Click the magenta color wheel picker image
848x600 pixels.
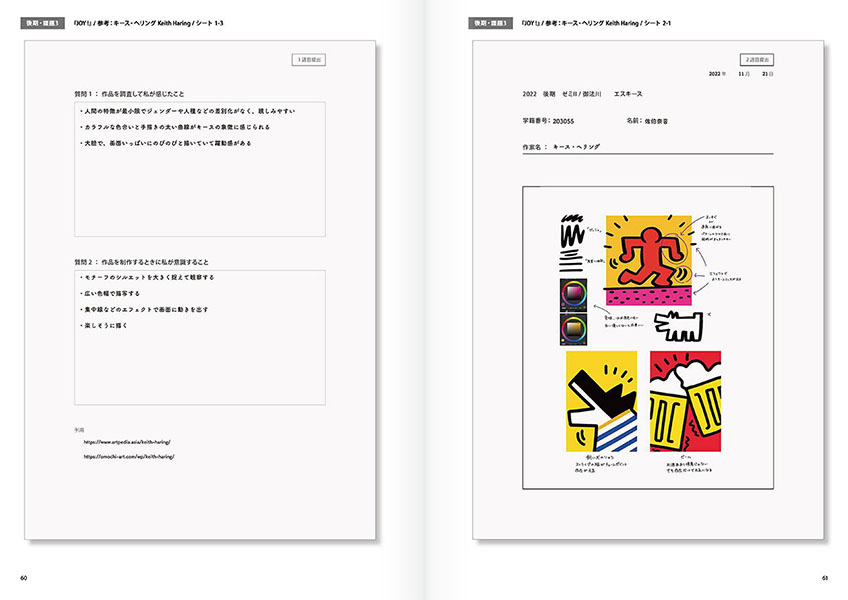573,295
